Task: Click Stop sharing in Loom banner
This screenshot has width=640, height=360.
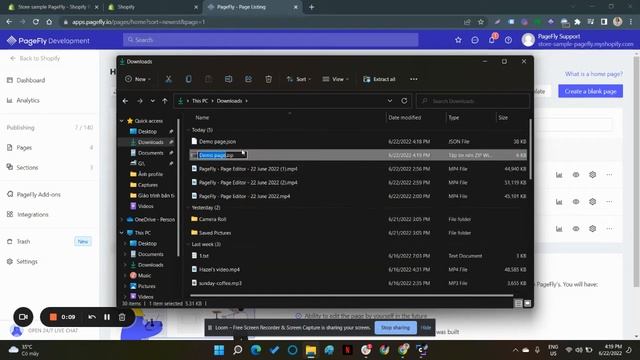Action: (395, 328)
